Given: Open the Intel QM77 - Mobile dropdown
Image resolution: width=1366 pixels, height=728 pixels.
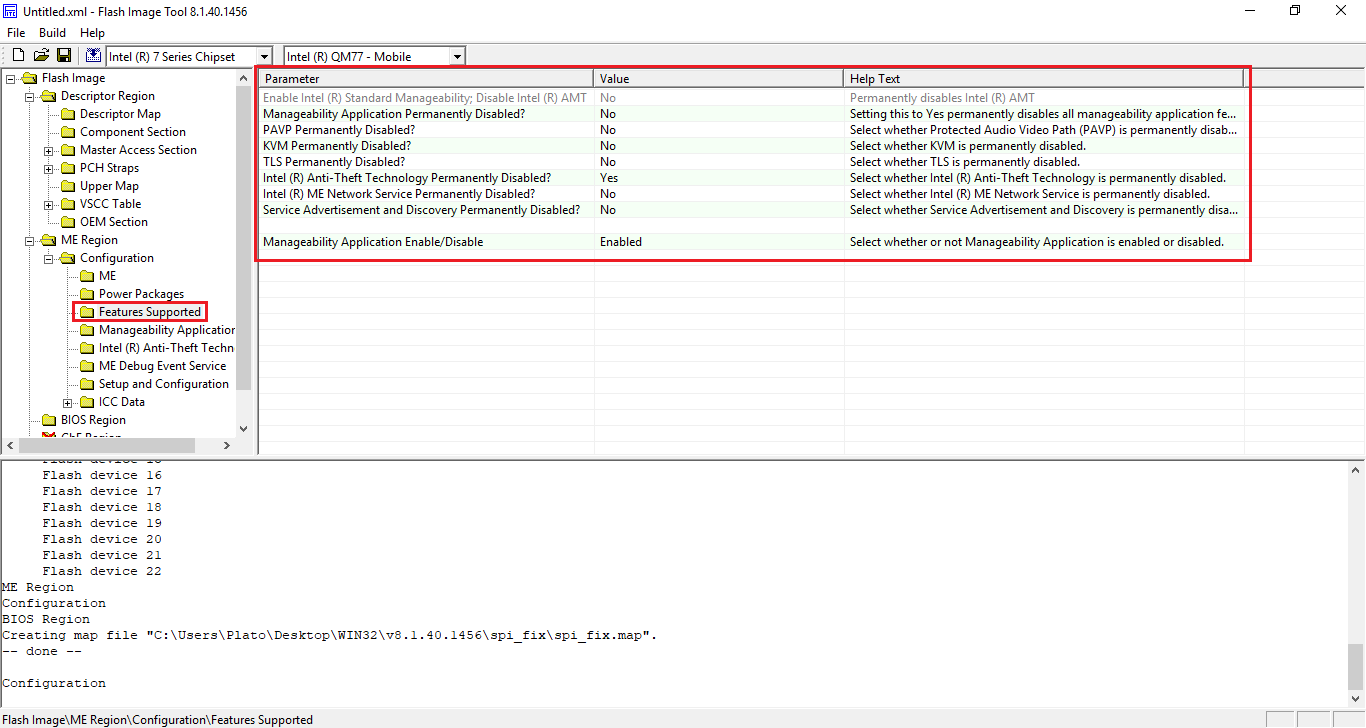Looking at the screenshot, I should pos(457,57).
